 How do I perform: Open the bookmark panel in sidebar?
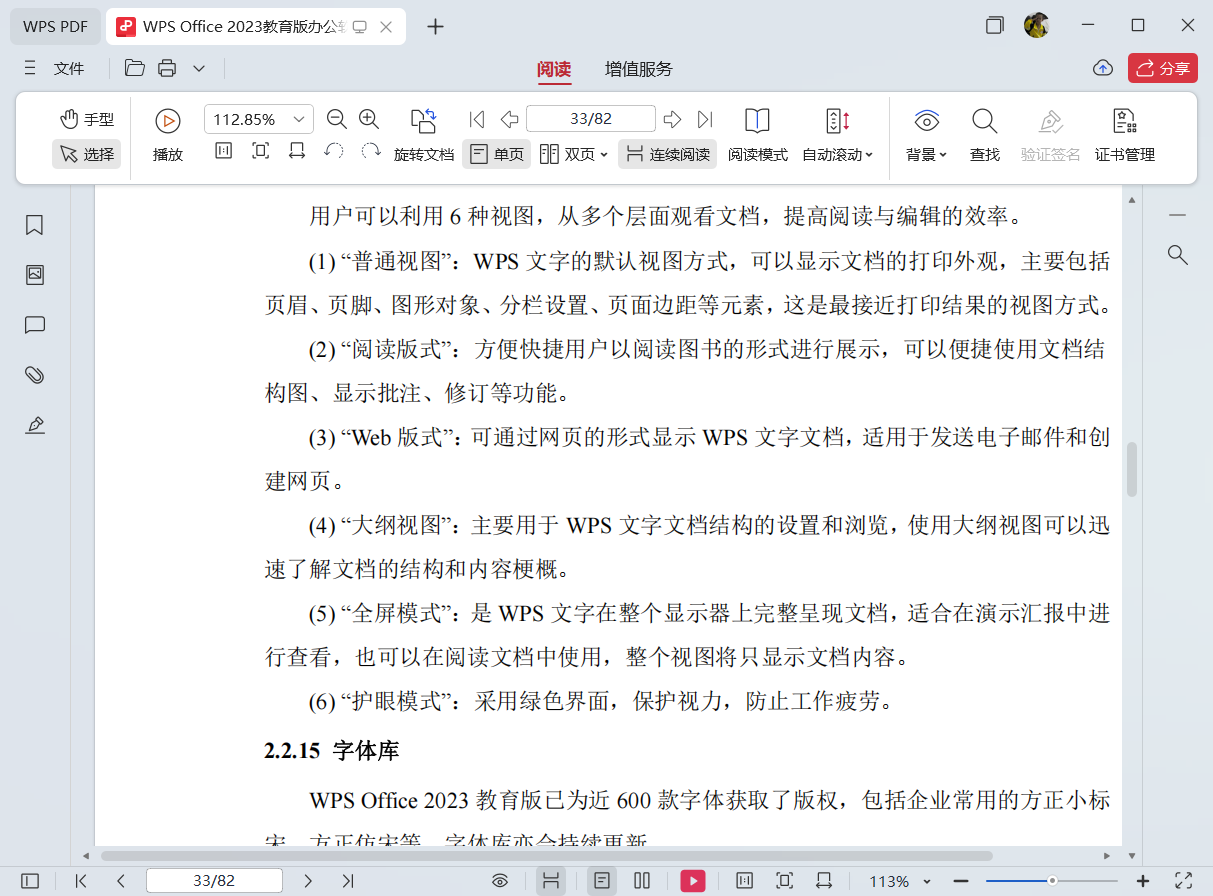pyautogui.click(x=35, y=225)
